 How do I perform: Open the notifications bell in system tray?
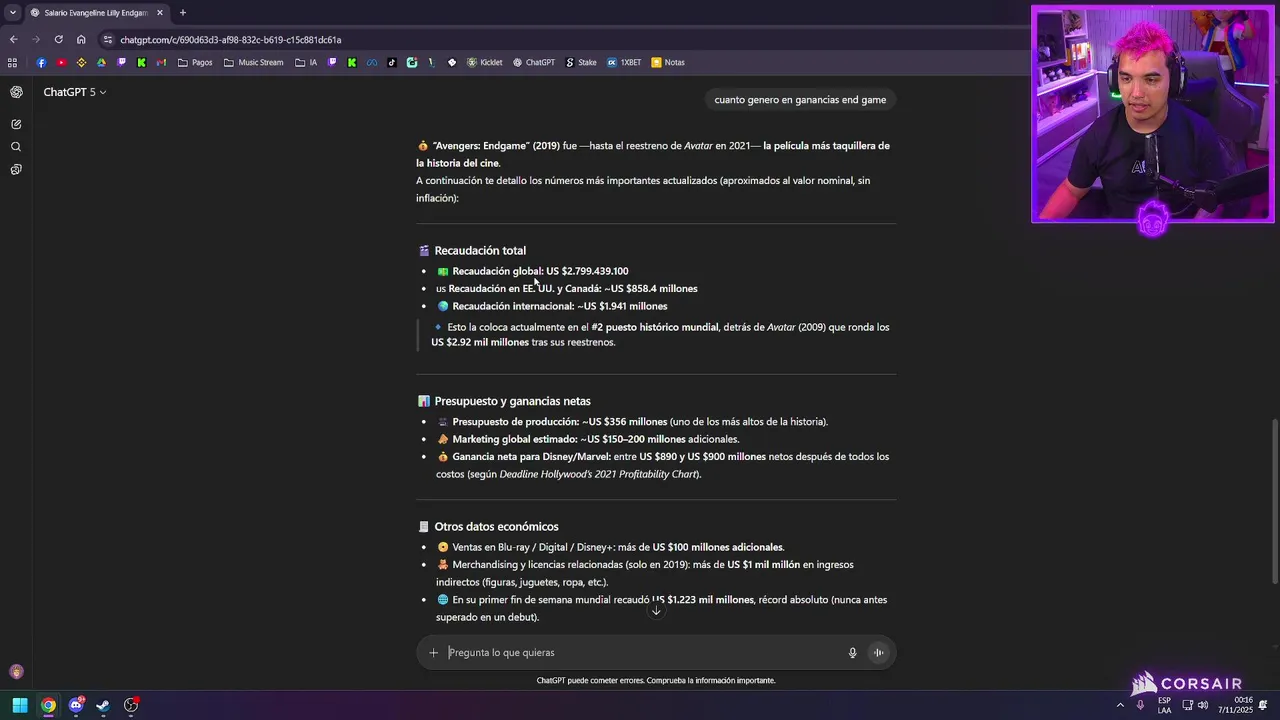point(1263,705)
